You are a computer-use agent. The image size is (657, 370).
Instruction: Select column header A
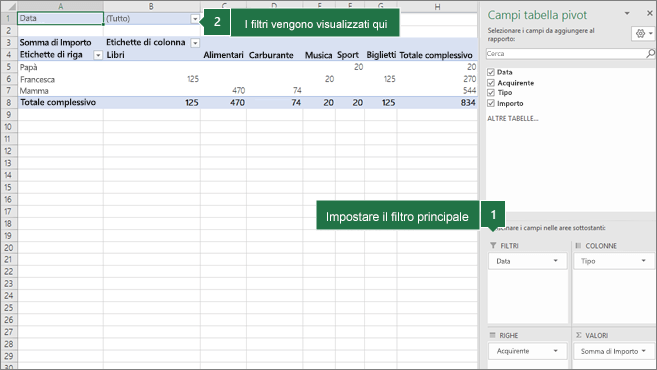tap(61, 6)
